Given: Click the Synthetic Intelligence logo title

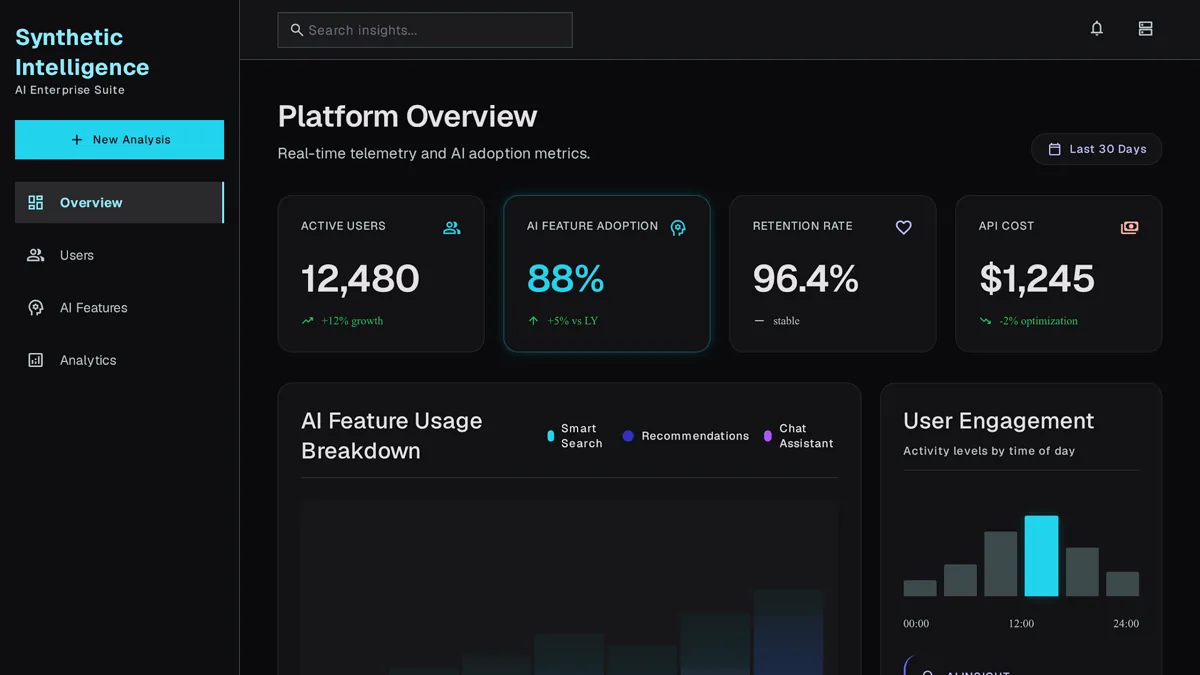Looking at the screenshot, I should [82, 52].
